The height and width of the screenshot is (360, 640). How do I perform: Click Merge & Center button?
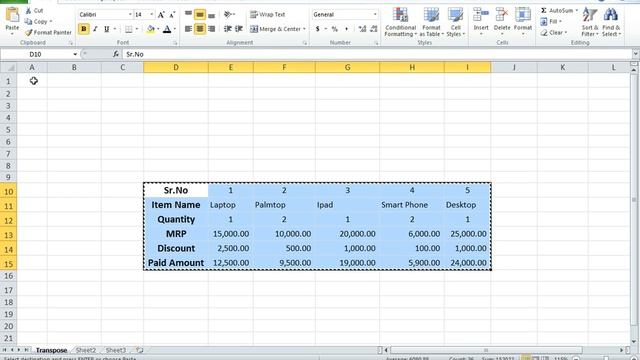(x=275, y=29)
